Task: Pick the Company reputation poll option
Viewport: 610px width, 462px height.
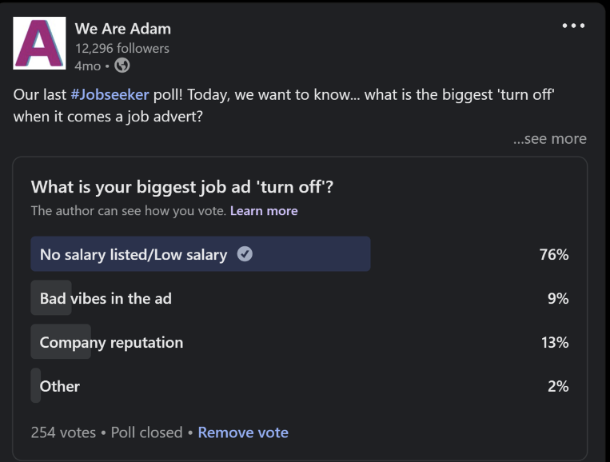Action: pyautogui.click(x=111, y=342)
